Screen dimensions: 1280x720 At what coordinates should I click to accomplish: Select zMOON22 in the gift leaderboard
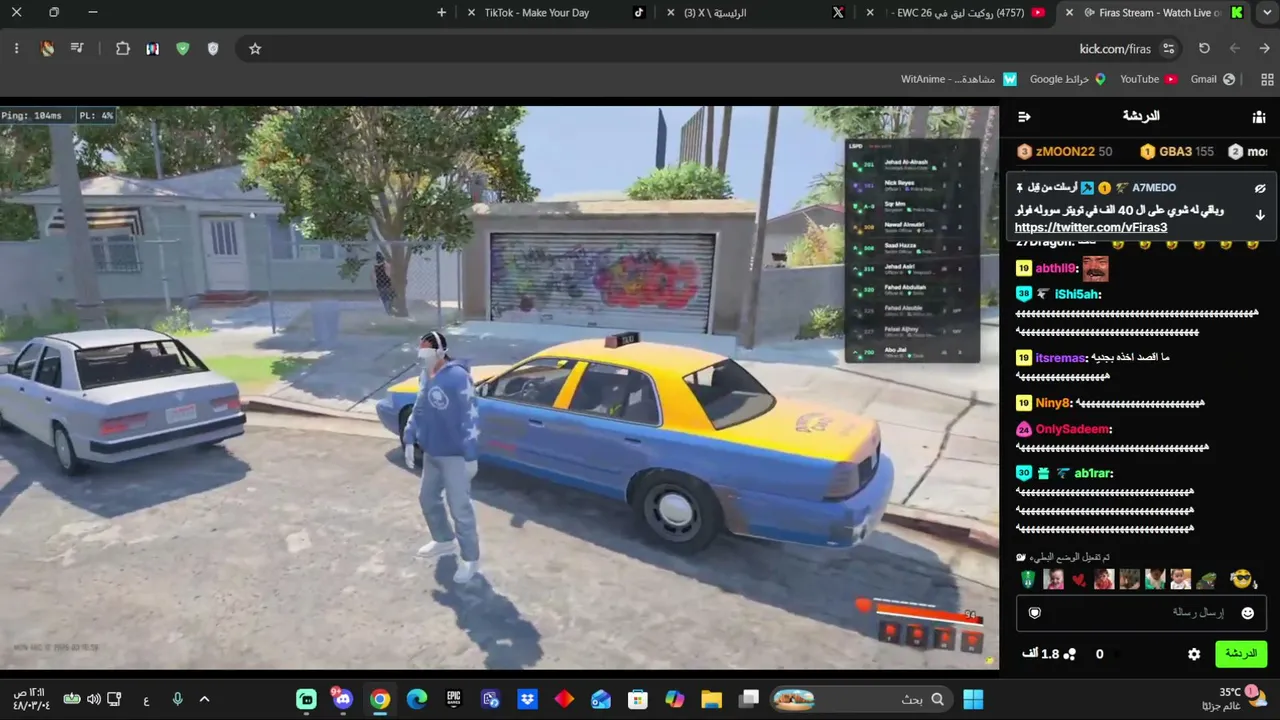coord(1065,152)
